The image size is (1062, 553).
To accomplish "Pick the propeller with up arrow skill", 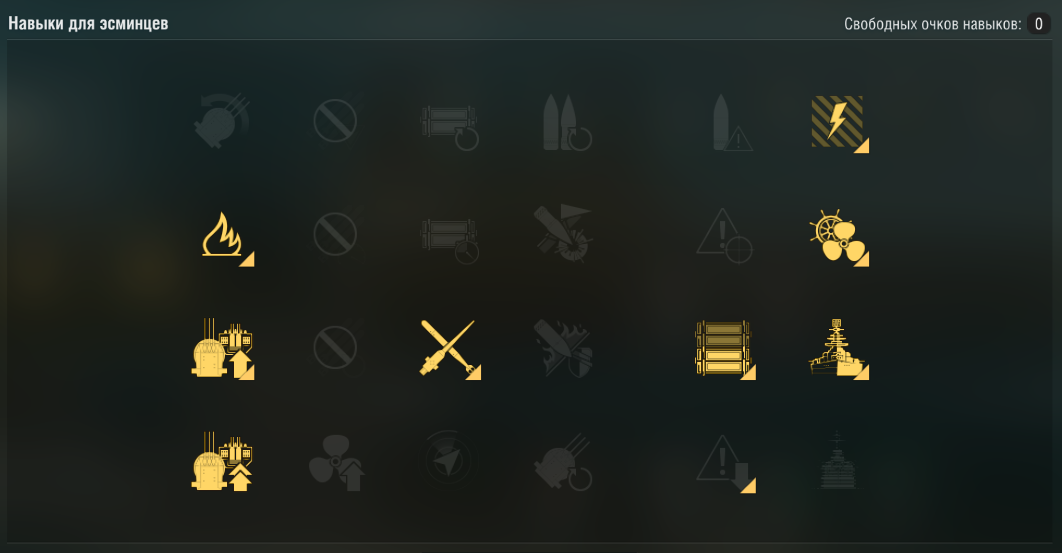I will 337,463.
